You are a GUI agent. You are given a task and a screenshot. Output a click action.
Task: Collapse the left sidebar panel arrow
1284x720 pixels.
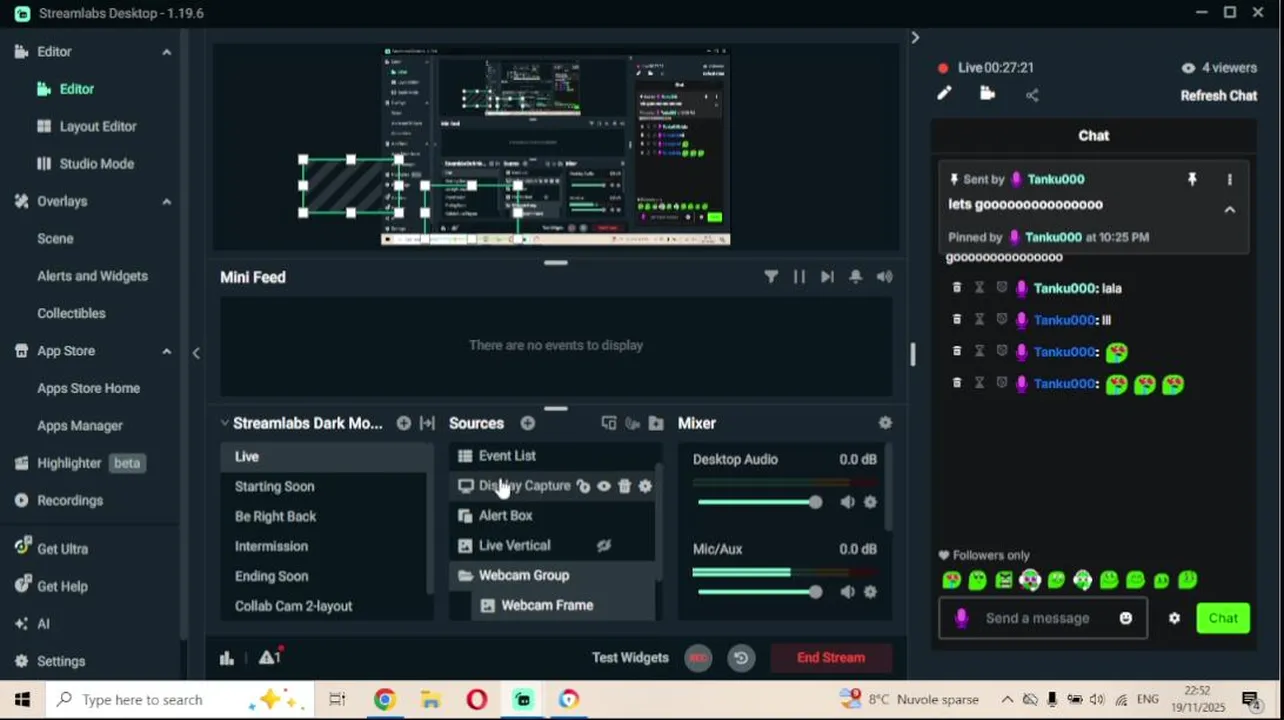tap(196, 352)
